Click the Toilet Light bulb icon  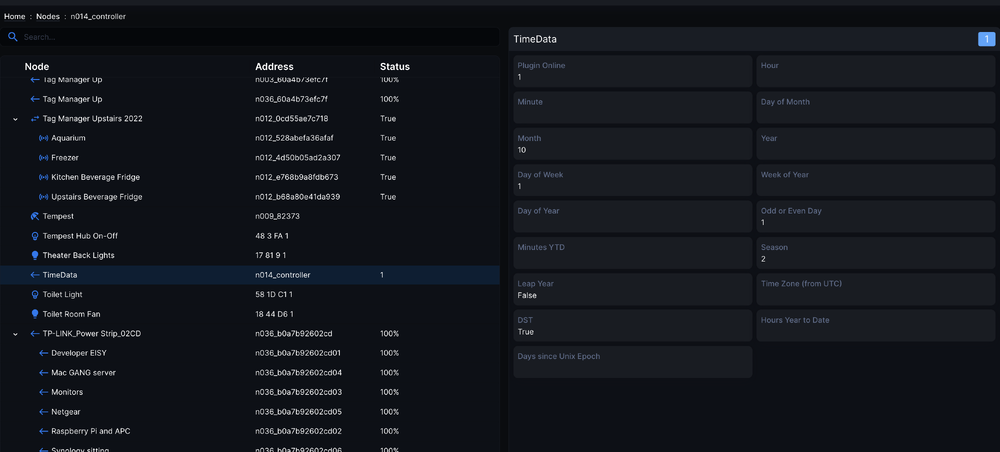click(35, 294)
